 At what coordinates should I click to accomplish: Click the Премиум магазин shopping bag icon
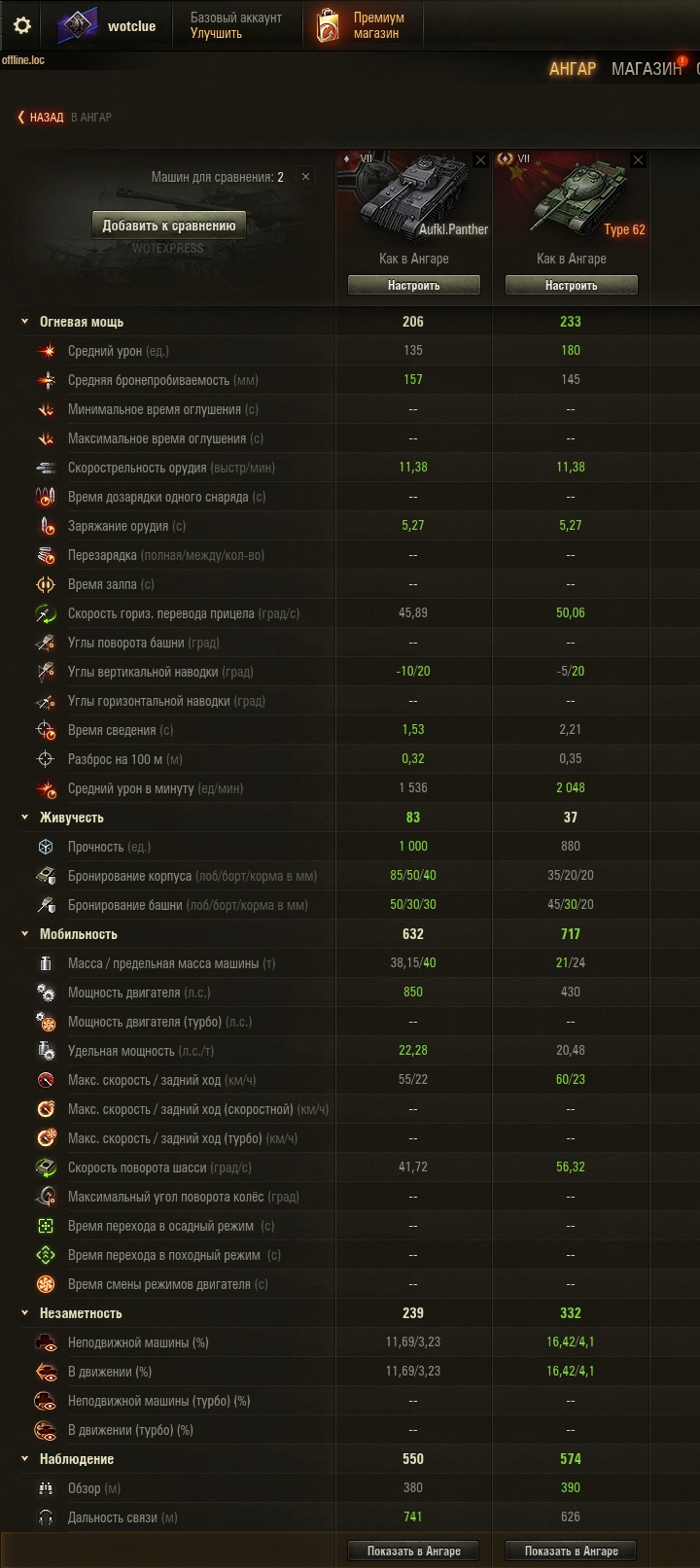pos(328,25)
